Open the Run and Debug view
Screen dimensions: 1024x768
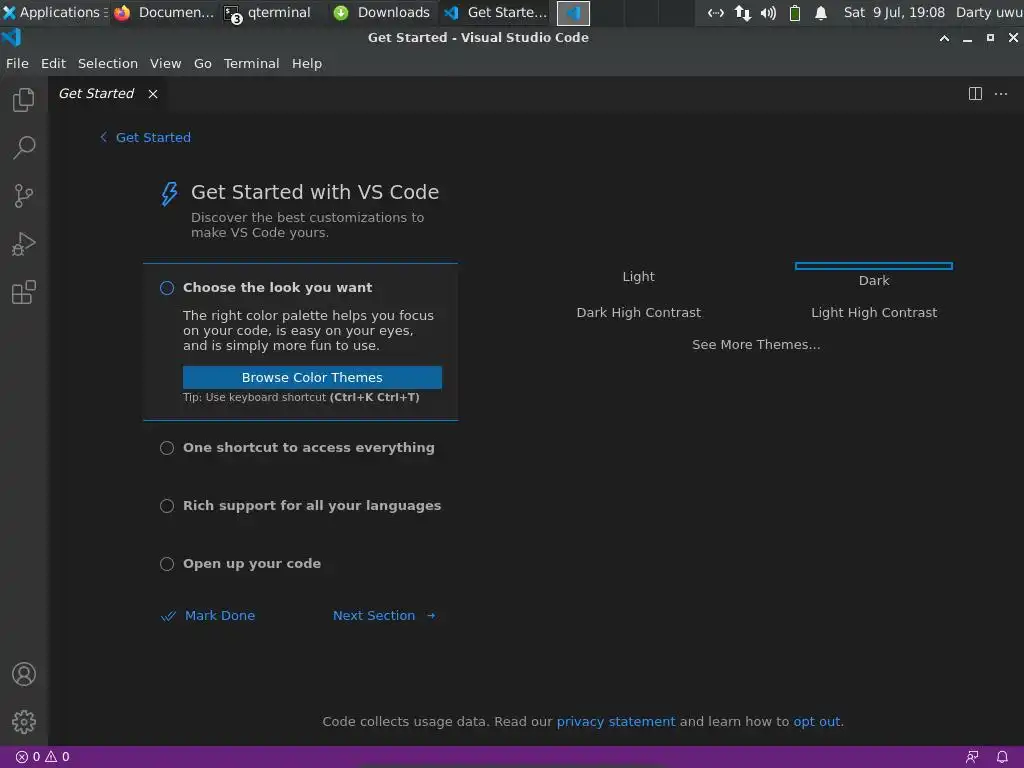click(x=24, y=244)
